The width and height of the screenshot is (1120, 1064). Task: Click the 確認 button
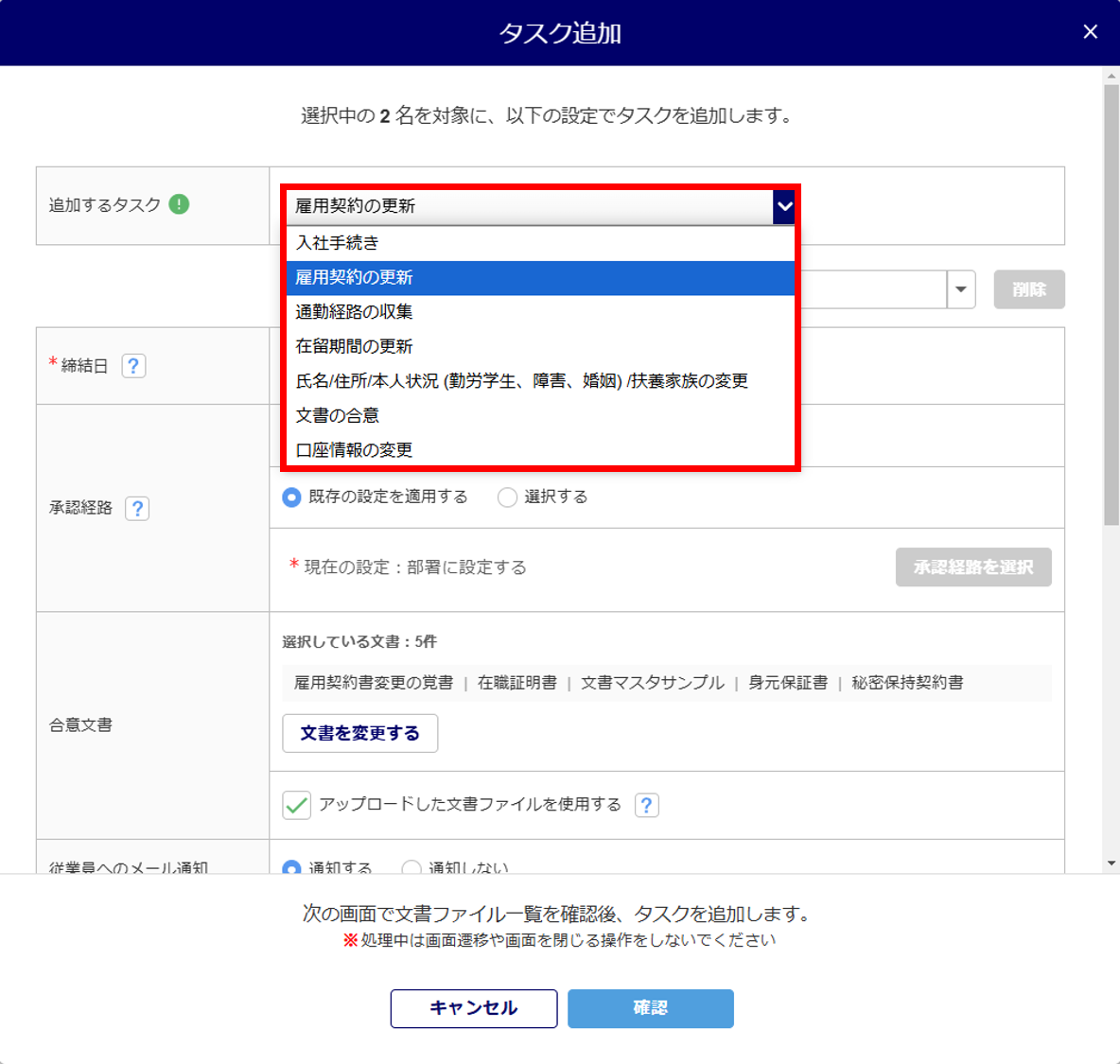tap(650, 1008)
